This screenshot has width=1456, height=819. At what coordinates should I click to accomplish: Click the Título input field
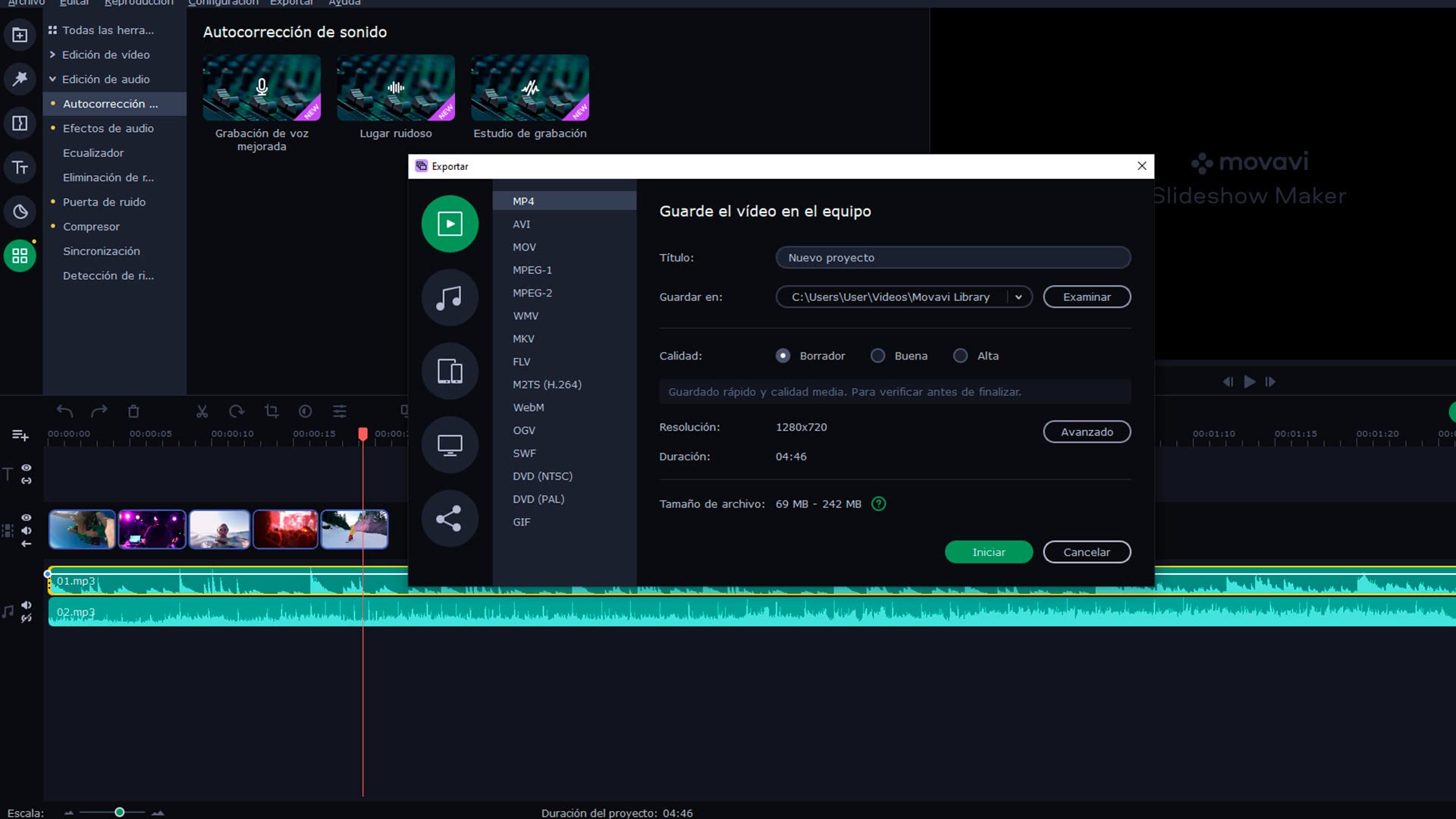coord(952,258)
